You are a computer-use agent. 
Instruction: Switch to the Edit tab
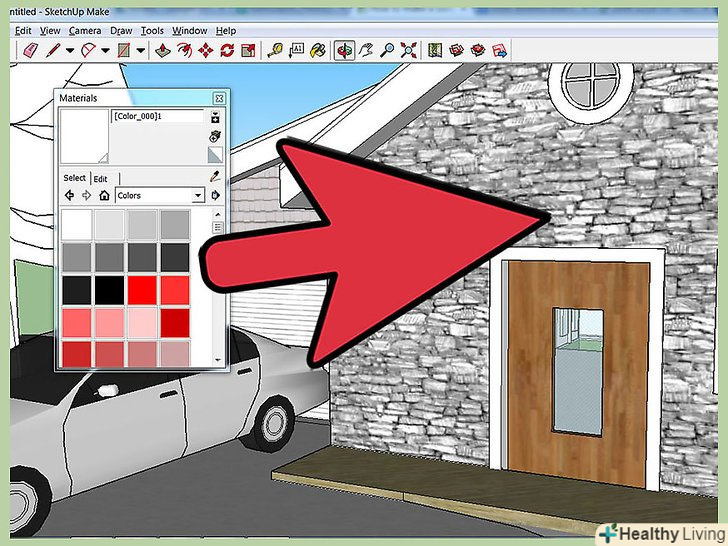(x=100, y=179)
